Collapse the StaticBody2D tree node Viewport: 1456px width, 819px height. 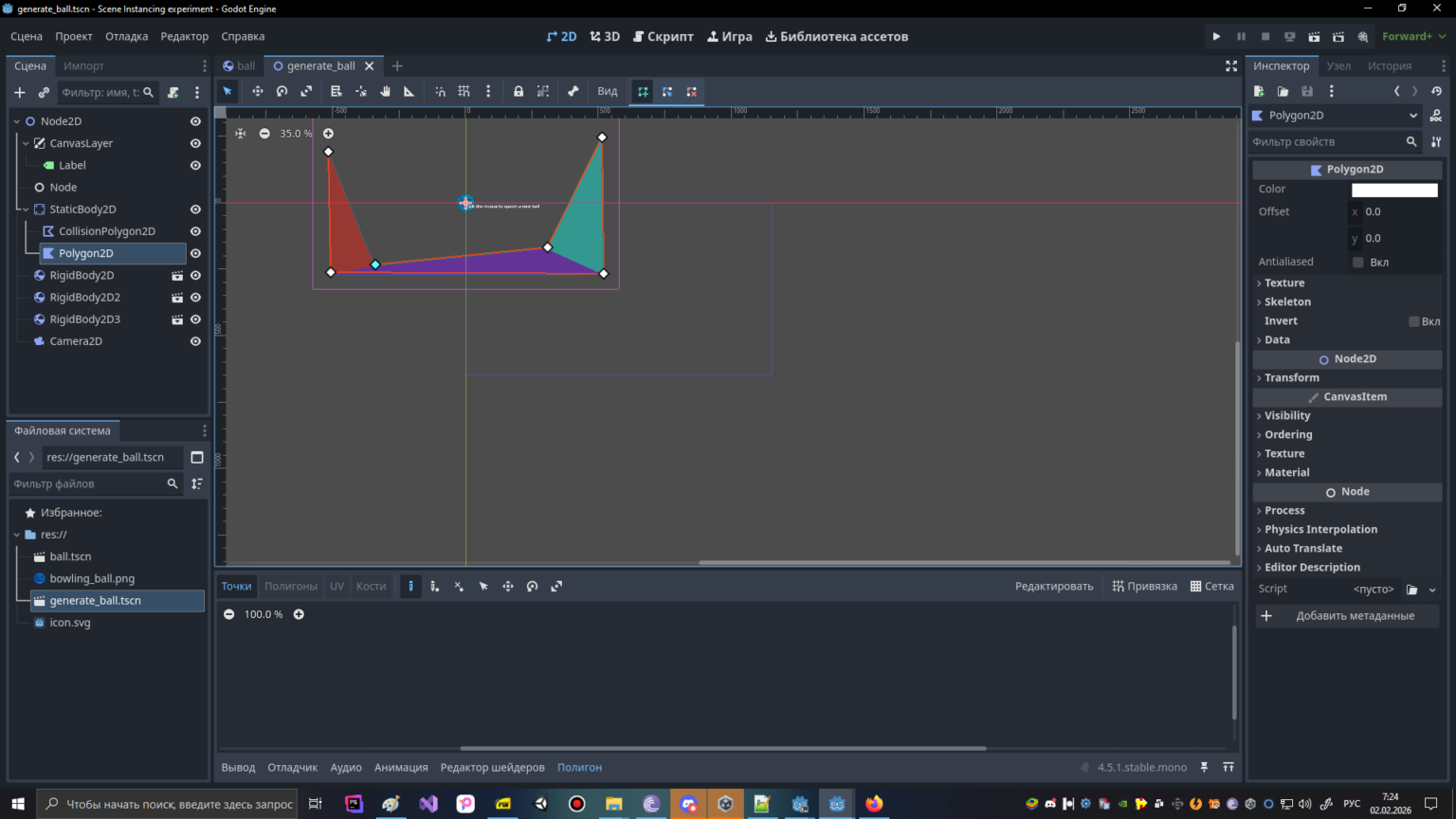pos(27,209)
